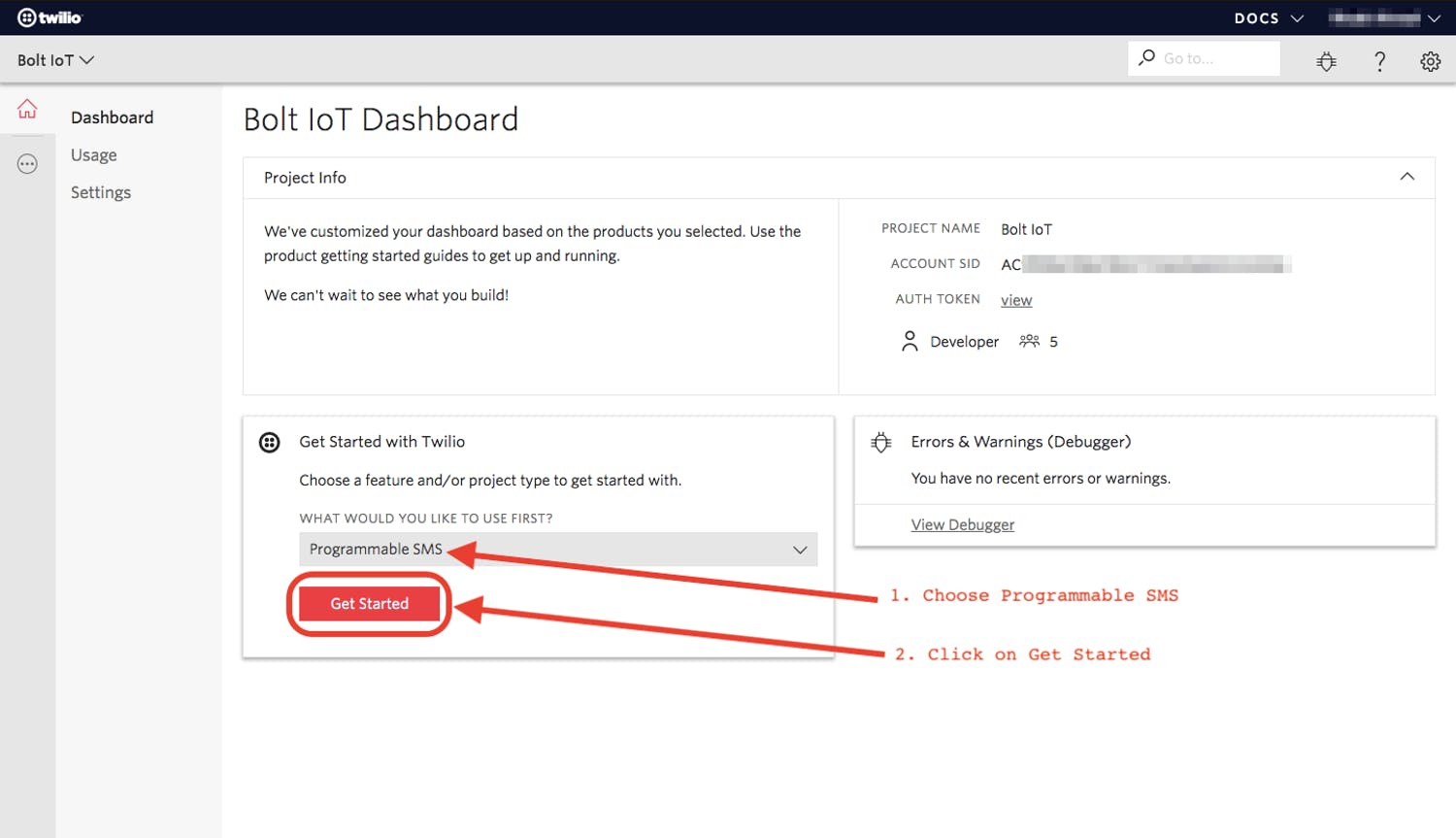Click the Auth Token view link

pos(1016,300)
